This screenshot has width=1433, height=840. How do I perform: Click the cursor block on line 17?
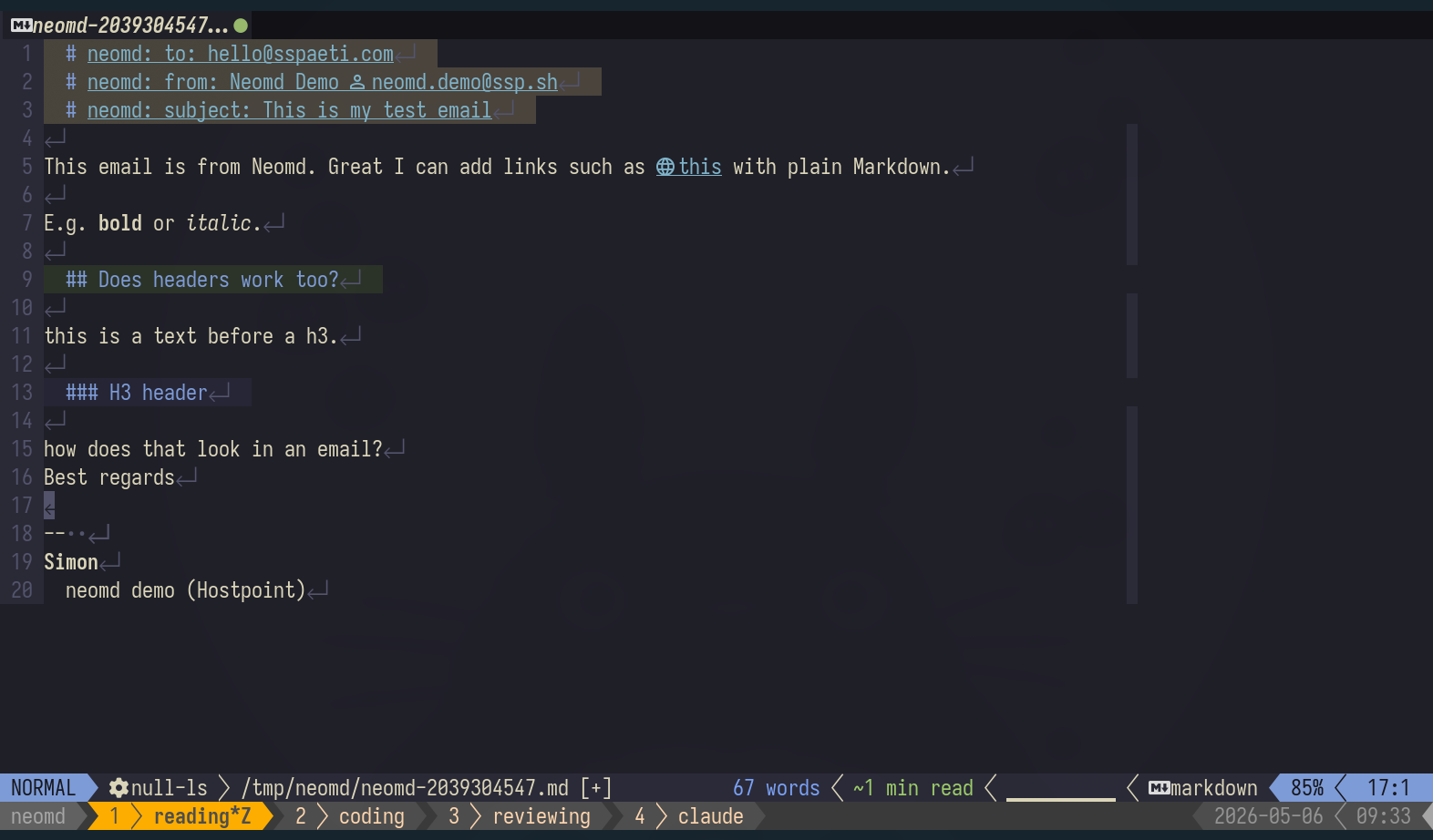tap(49, 506)
